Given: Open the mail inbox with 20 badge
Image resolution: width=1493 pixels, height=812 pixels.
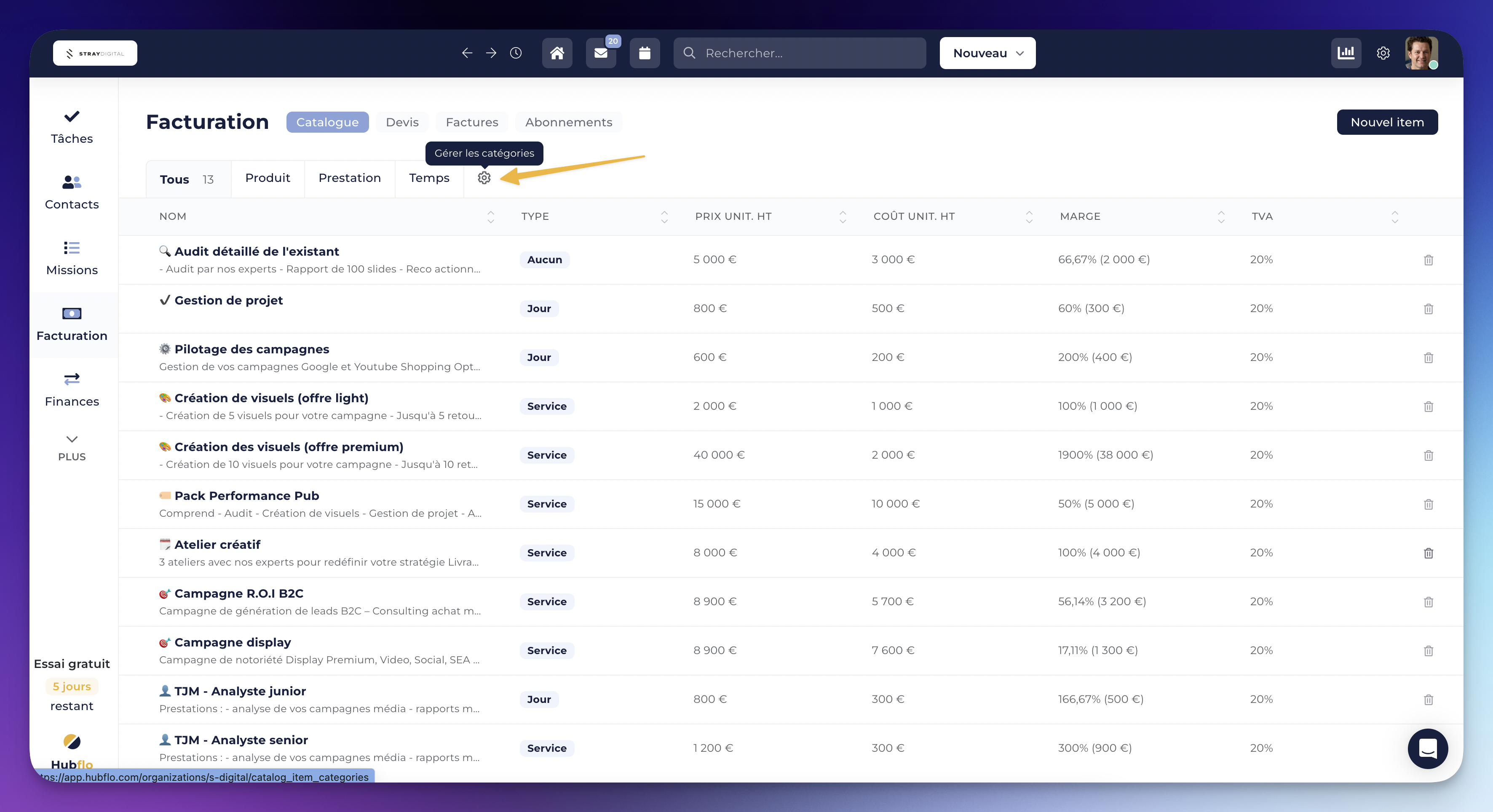Looking at the screenshot, I should point(601,53).
